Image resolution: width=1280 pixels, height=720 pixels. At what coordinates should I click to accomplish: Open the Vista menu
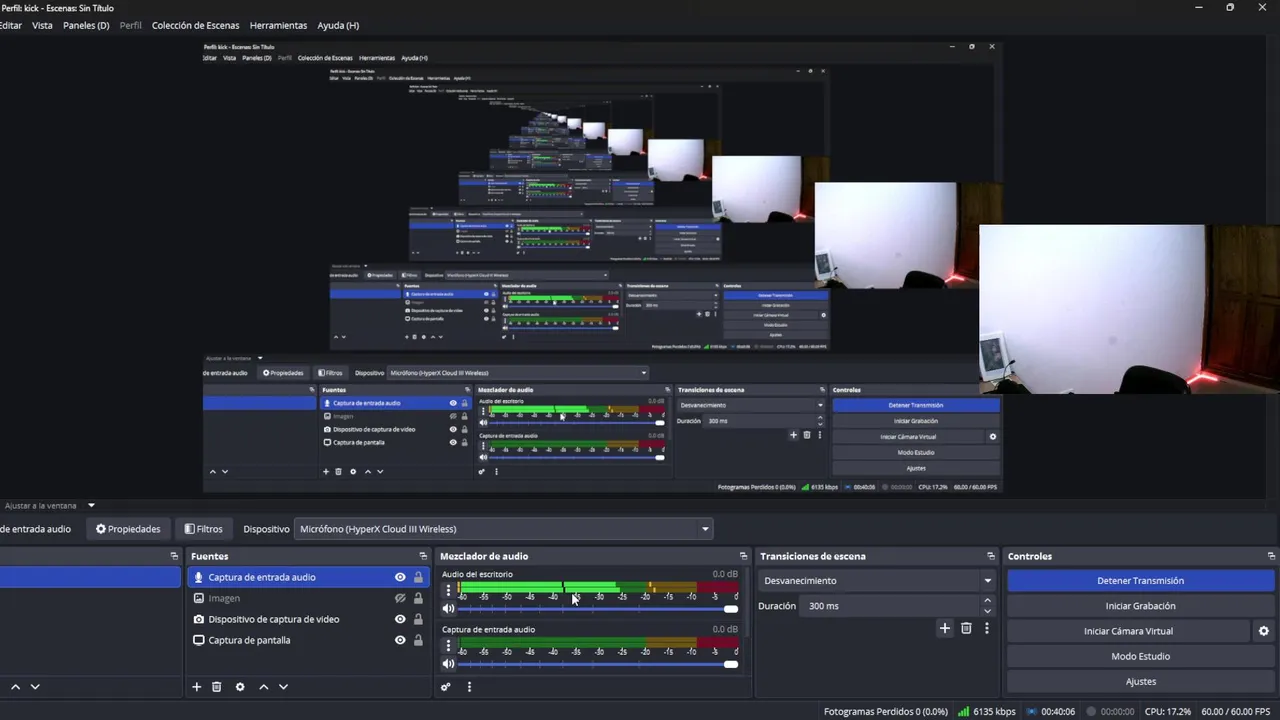(x=42, y=25)
